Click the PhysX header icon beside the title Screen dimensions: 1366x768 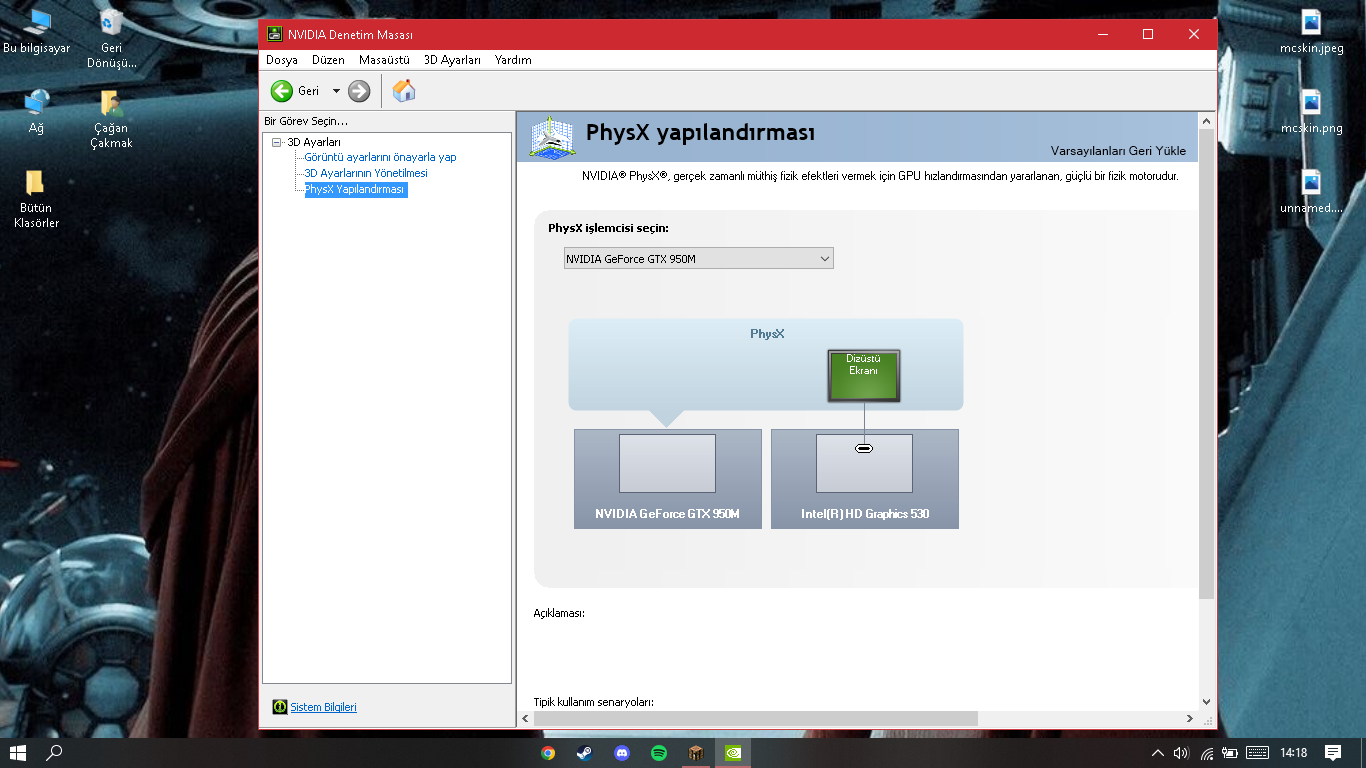pyautogui.click(x=553, y=137)
